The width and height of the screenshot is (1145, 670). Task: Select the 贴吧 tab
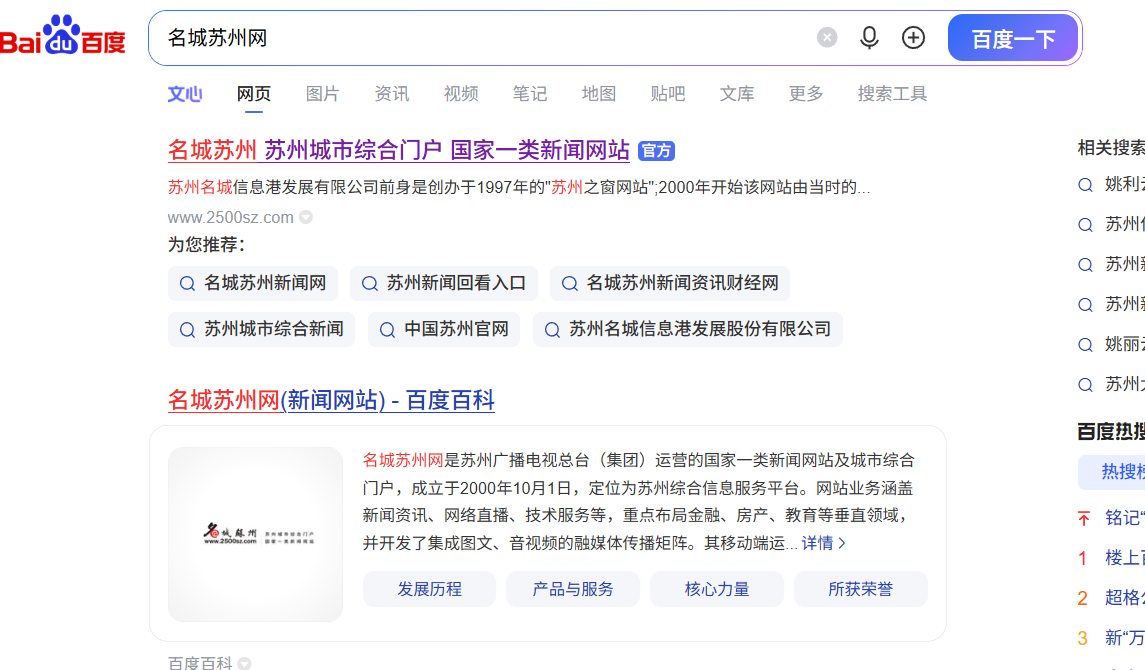(667, 93)
